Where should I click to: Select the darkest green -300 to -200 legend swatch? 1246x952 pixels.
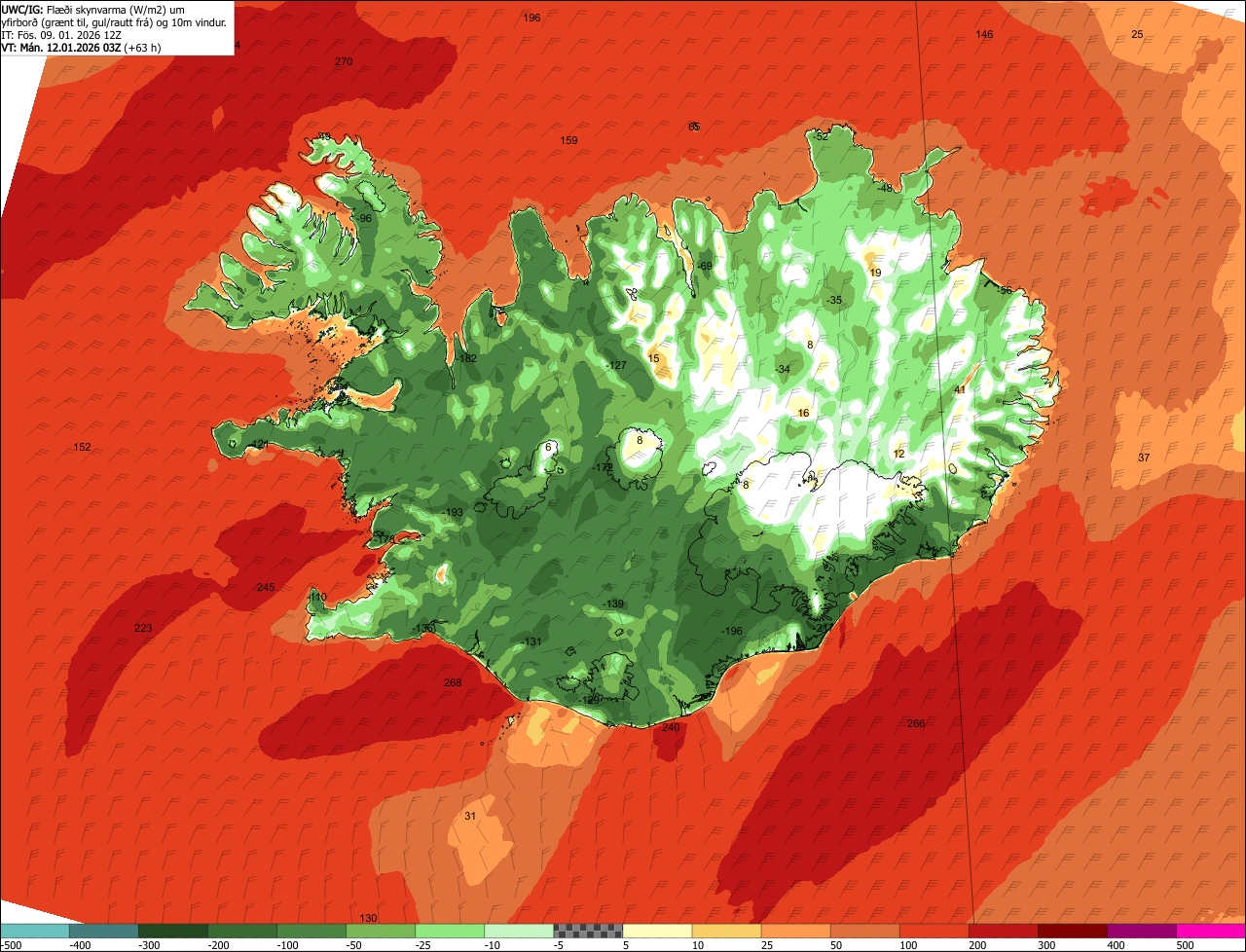tap(173, 931)
